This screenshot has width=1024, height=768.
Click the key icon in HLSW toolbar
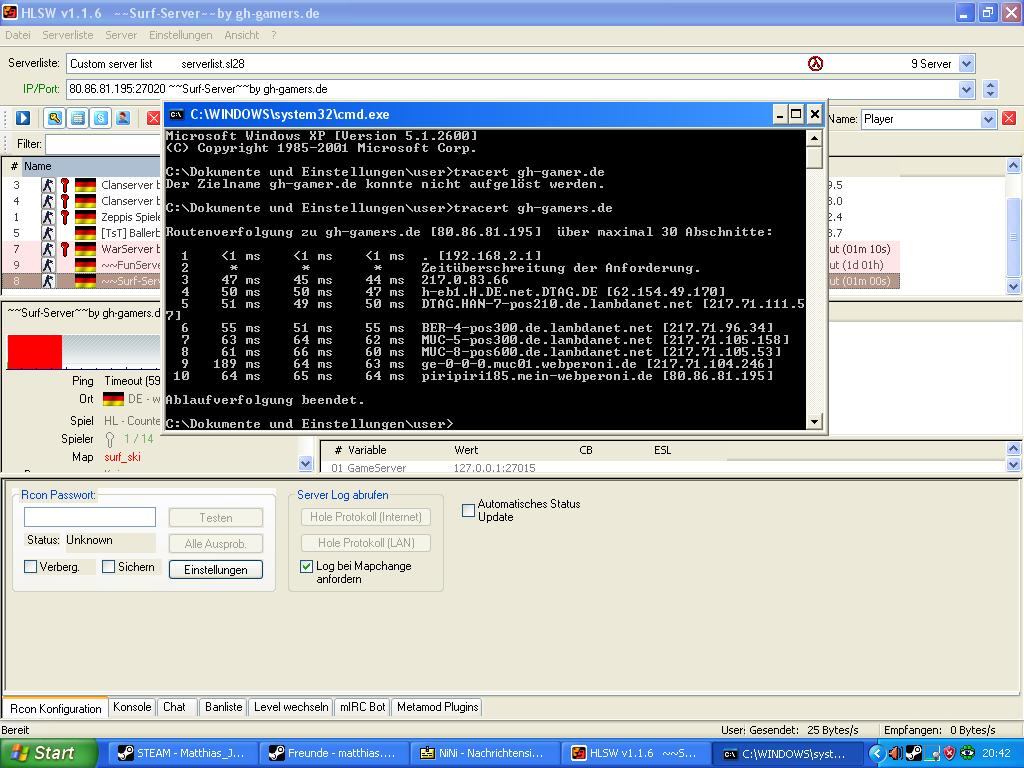55,118
